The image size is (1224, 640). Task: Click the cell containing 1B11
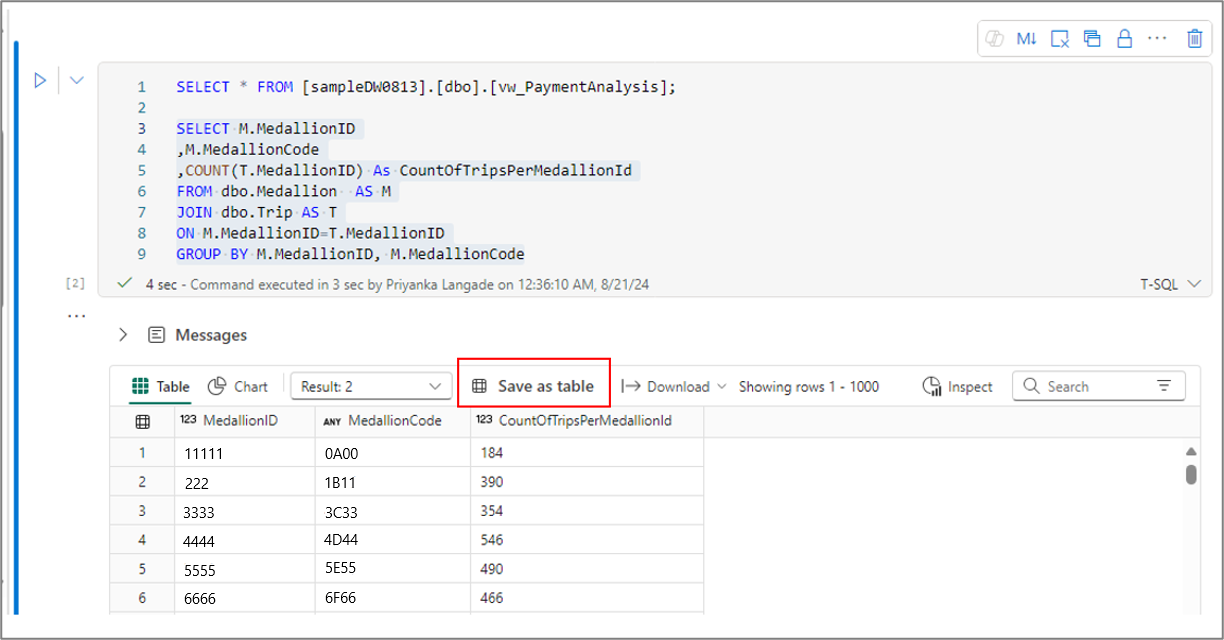(x=392, y=482)
